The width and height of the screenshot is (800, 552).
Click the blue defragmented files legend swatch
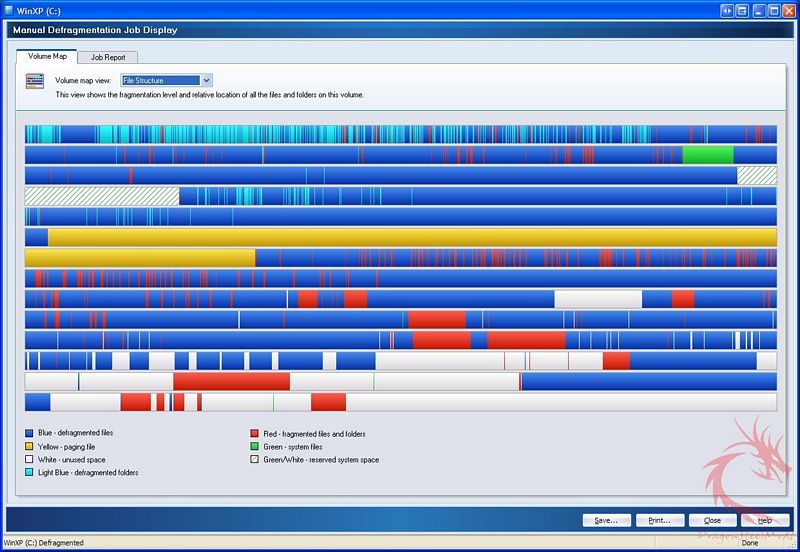(30, 434)
